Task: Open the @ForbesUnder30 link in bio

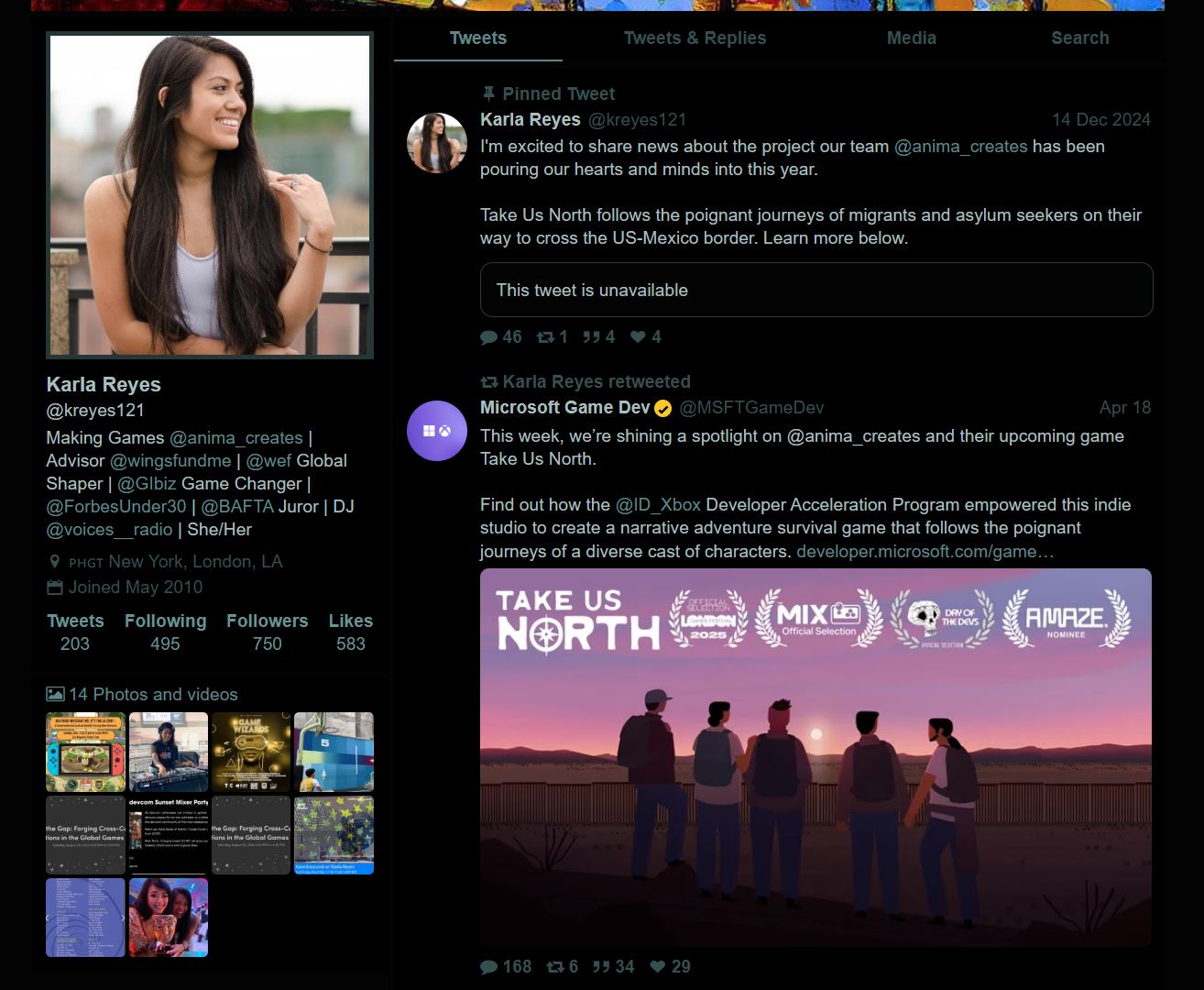Action: point(116,507)
